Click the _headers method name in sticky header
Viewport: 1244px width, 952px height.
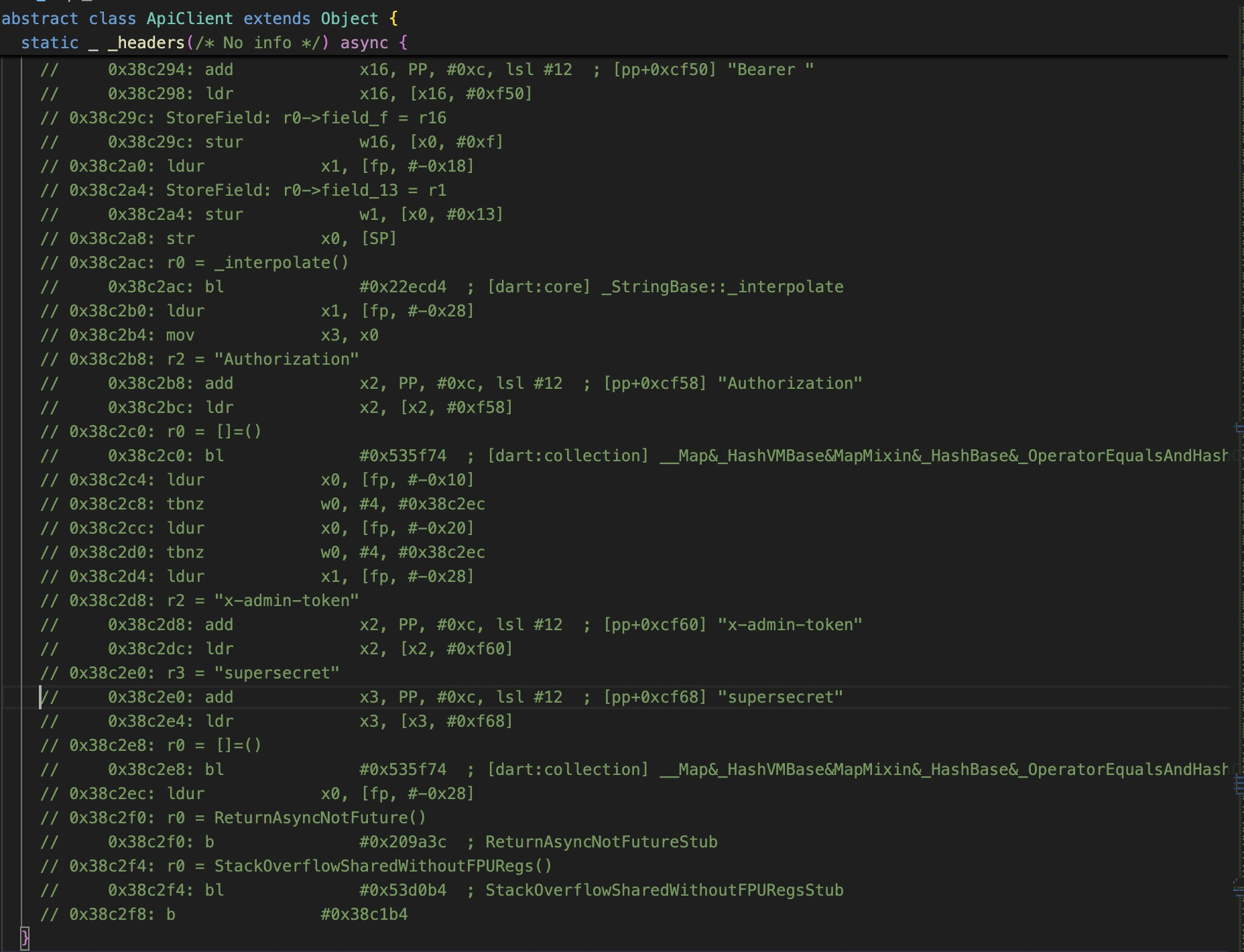click(146, 43)
